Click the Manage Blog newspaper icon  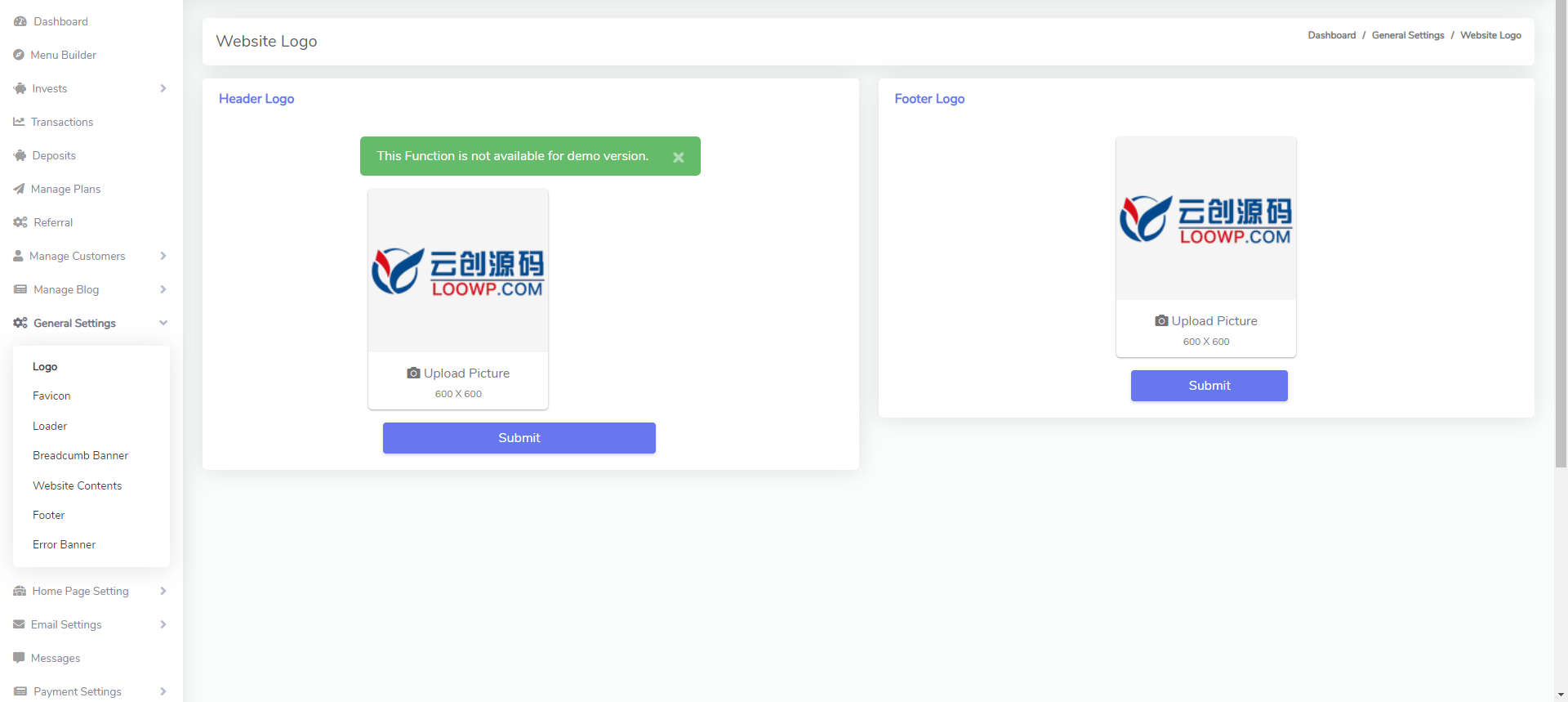click(x=20, y=289)
